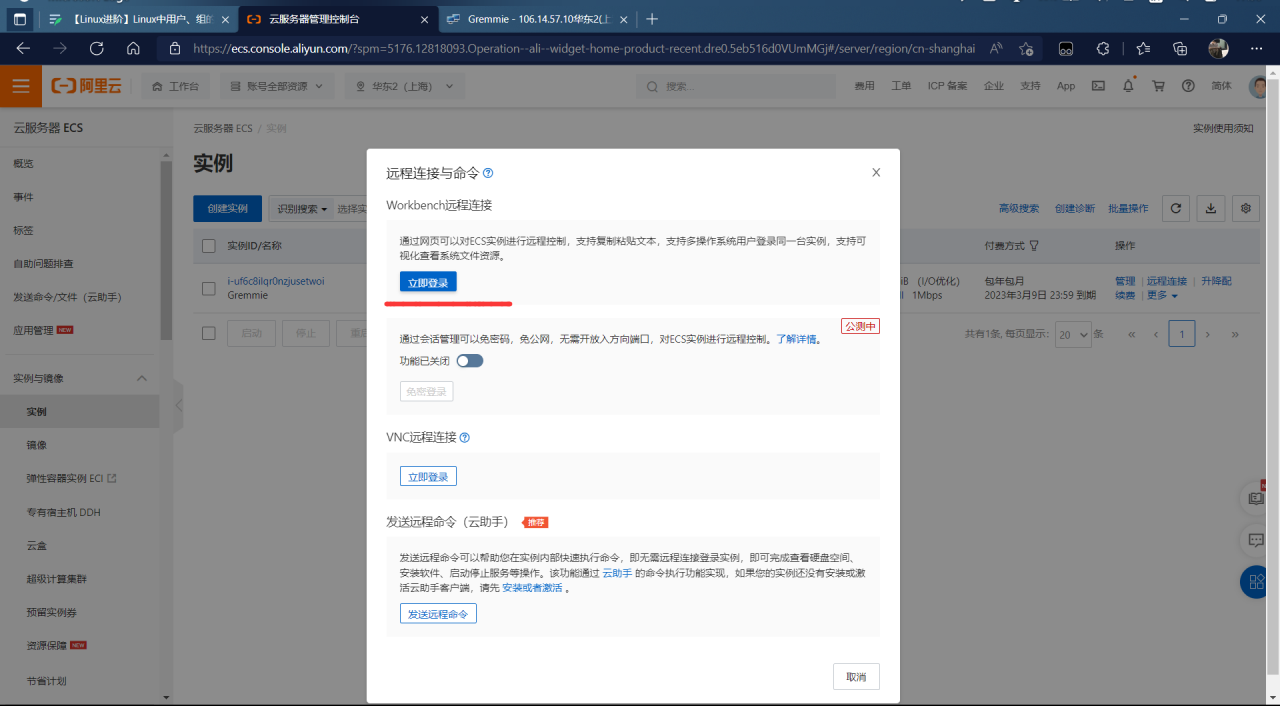Open the notifications bell
Image resolution: width=1280 pixels, height=706 pixels.
[x=1128, y=87]
